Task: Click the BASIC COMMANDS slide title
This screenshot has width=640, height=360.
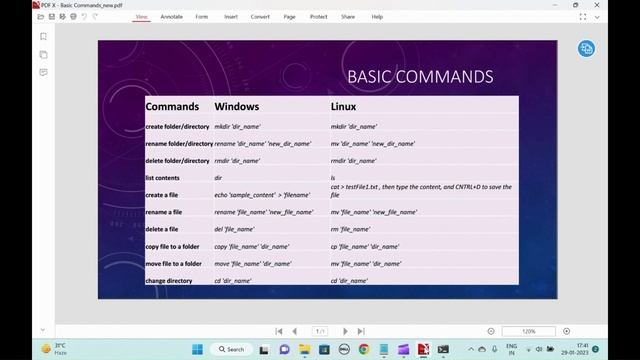Action: [420, 77]
